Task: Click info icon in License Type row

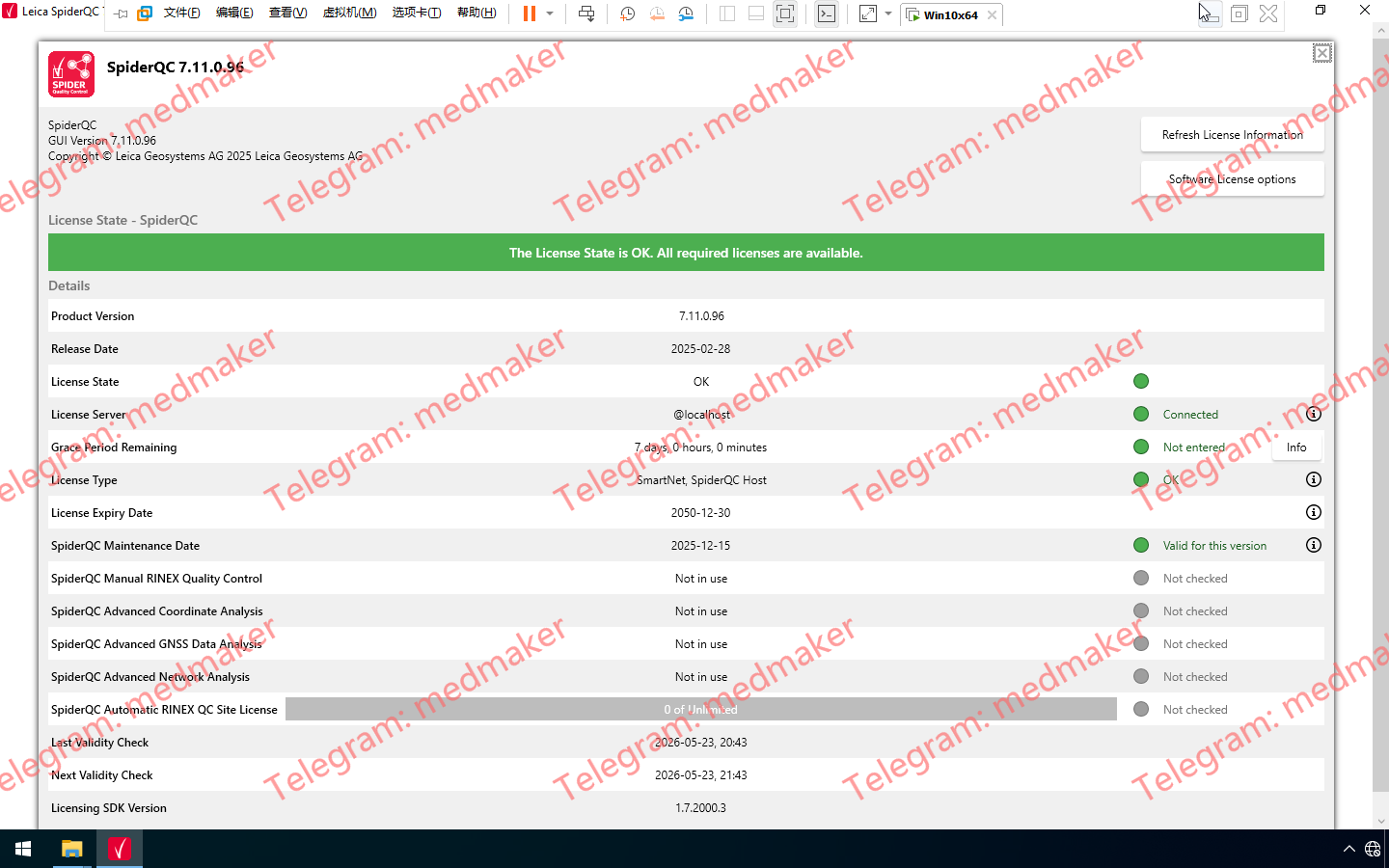Action: [1313, 479]
